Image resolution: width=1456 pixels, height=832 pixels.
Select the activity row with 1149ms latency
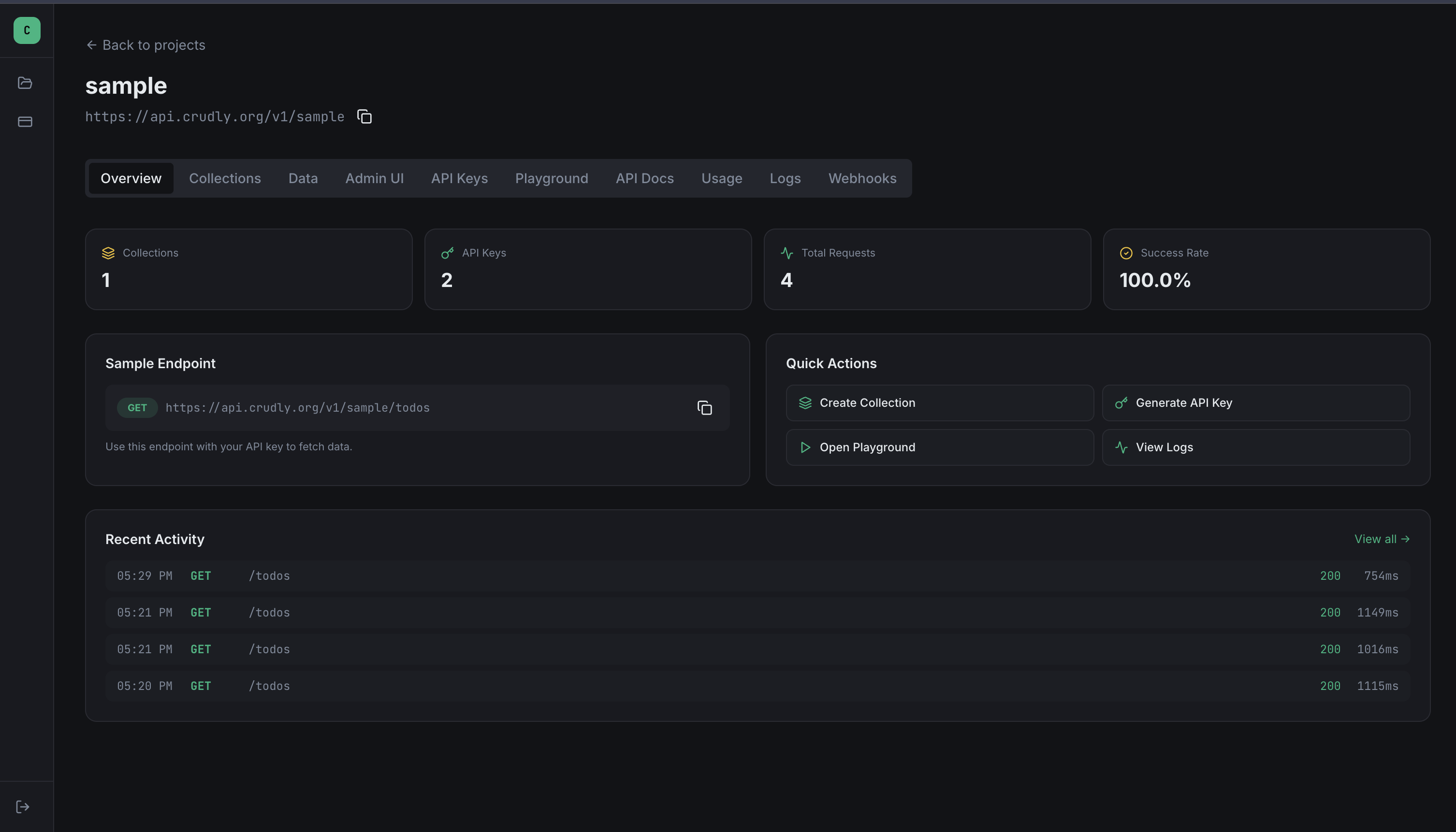(757, 613)
